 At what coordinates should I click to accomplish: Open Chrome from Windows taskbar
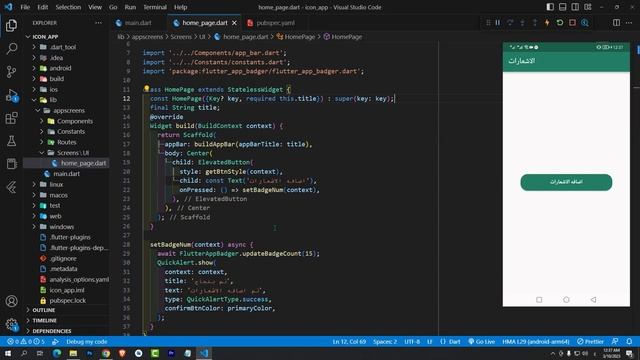pos(106,353)
